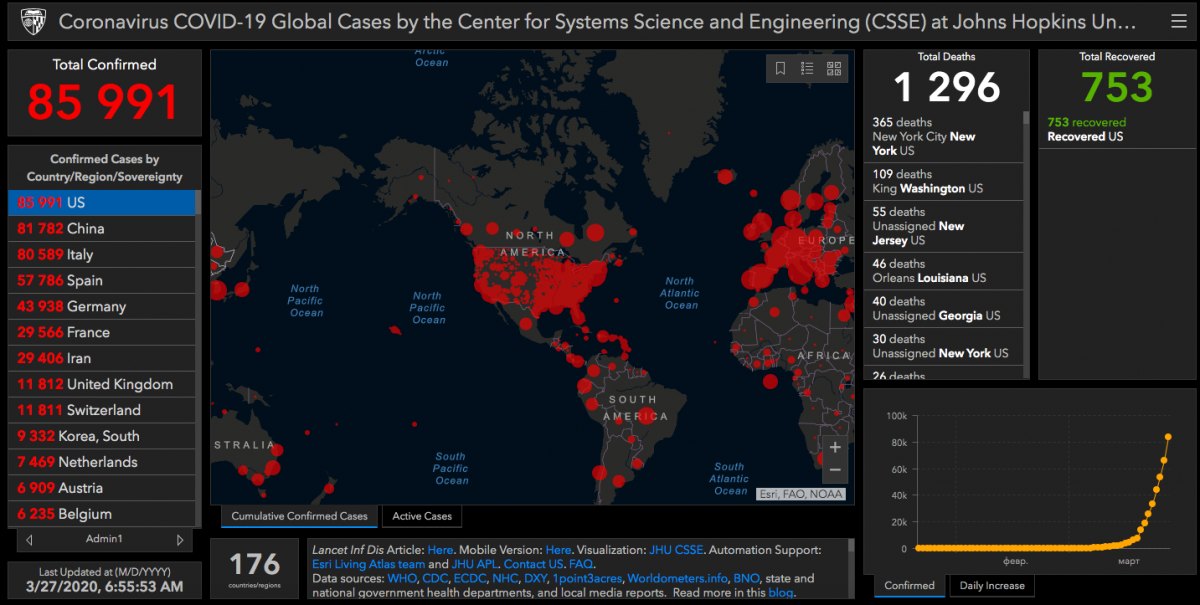The width and height of the screenshot is (1200, 605).
Task: Select Austria in the country list
Action: [101, 488]
